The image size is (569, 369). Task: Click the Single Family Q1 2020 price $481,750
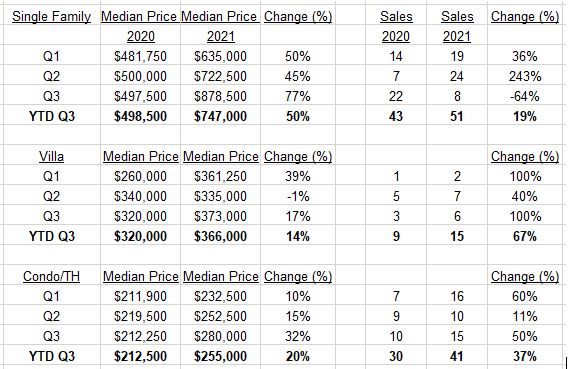click(140, 56)
